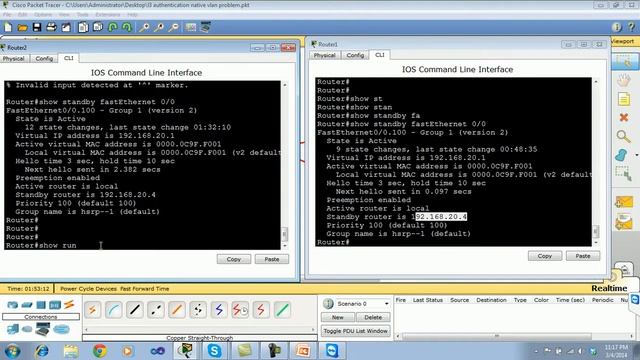Image resolution: width=640 pixels, height=360 pixels.
Task: Select the Hubs device category
Action: [41, 304]
